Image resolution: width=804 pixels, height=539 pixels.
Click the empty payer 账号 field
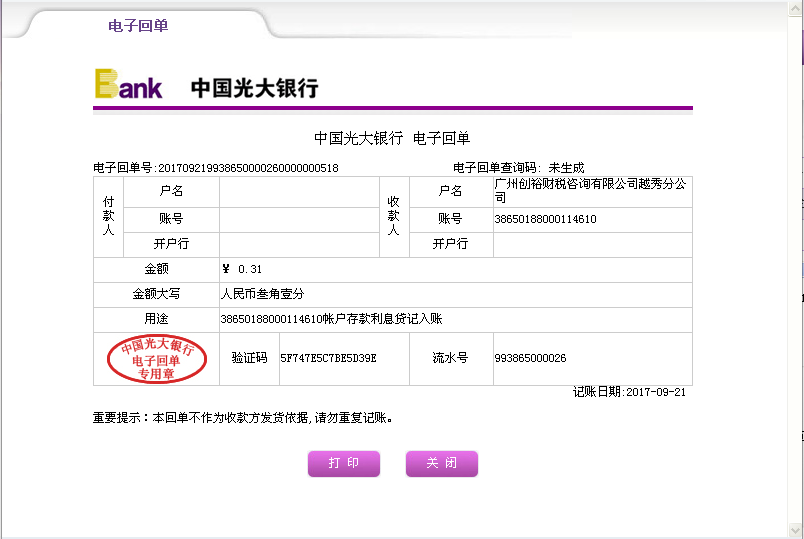(x=298, y=219)
